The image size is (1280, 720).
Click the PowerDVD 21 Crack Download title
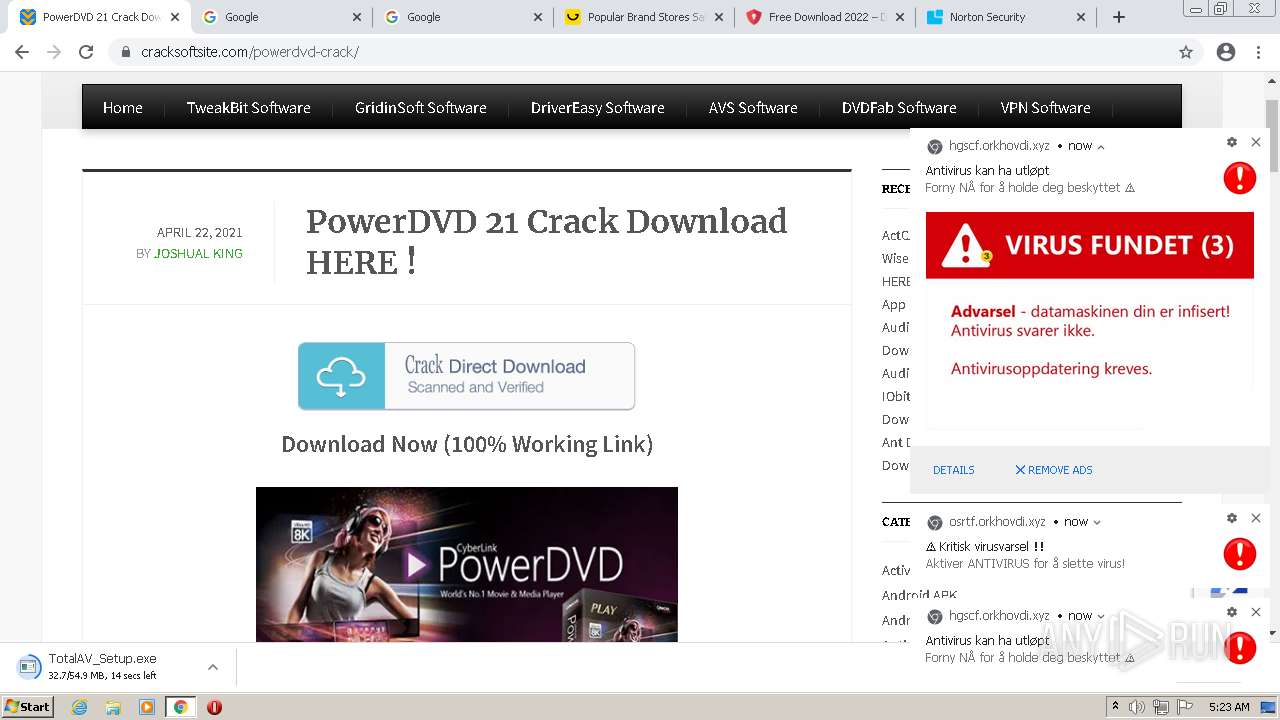point(547,242)
